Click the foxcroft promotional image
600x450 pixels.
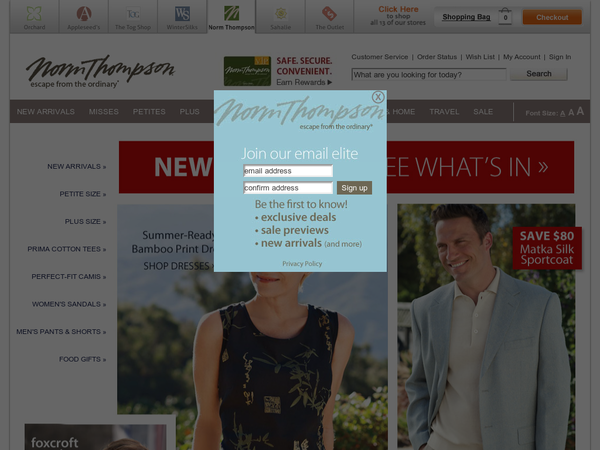(96, 437)
